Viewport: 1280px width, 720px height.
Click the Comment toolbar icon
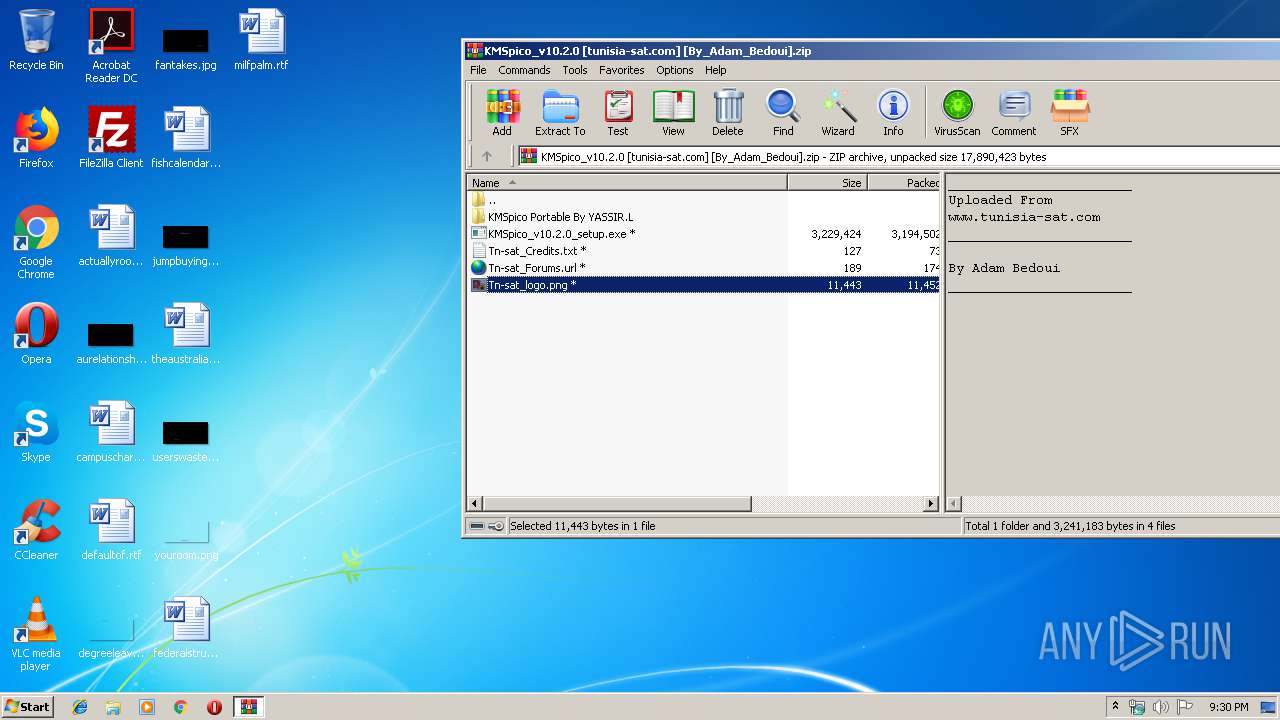point(1014,112)
